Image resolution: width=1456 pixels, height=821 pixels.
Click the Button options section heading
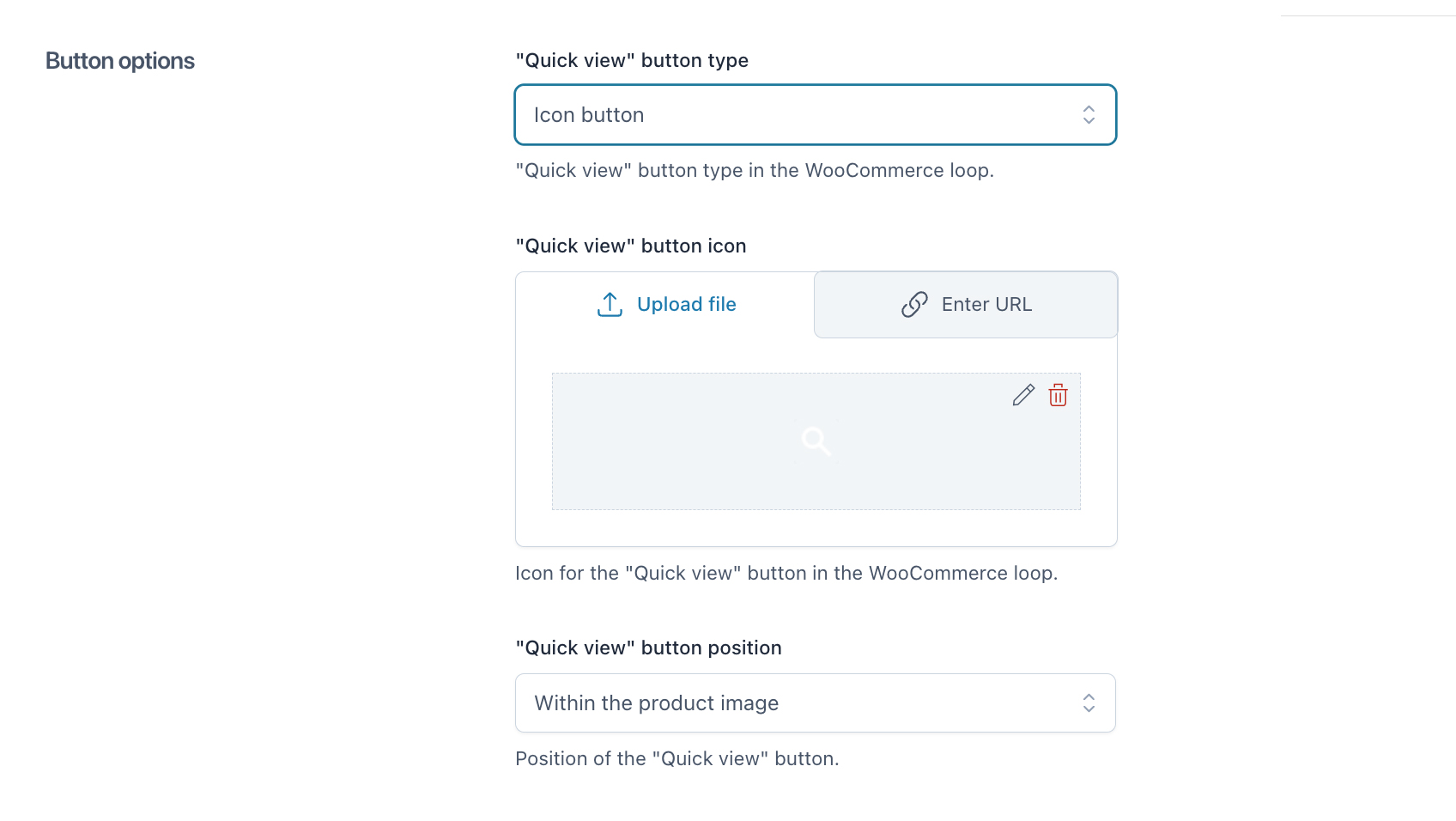120,62
